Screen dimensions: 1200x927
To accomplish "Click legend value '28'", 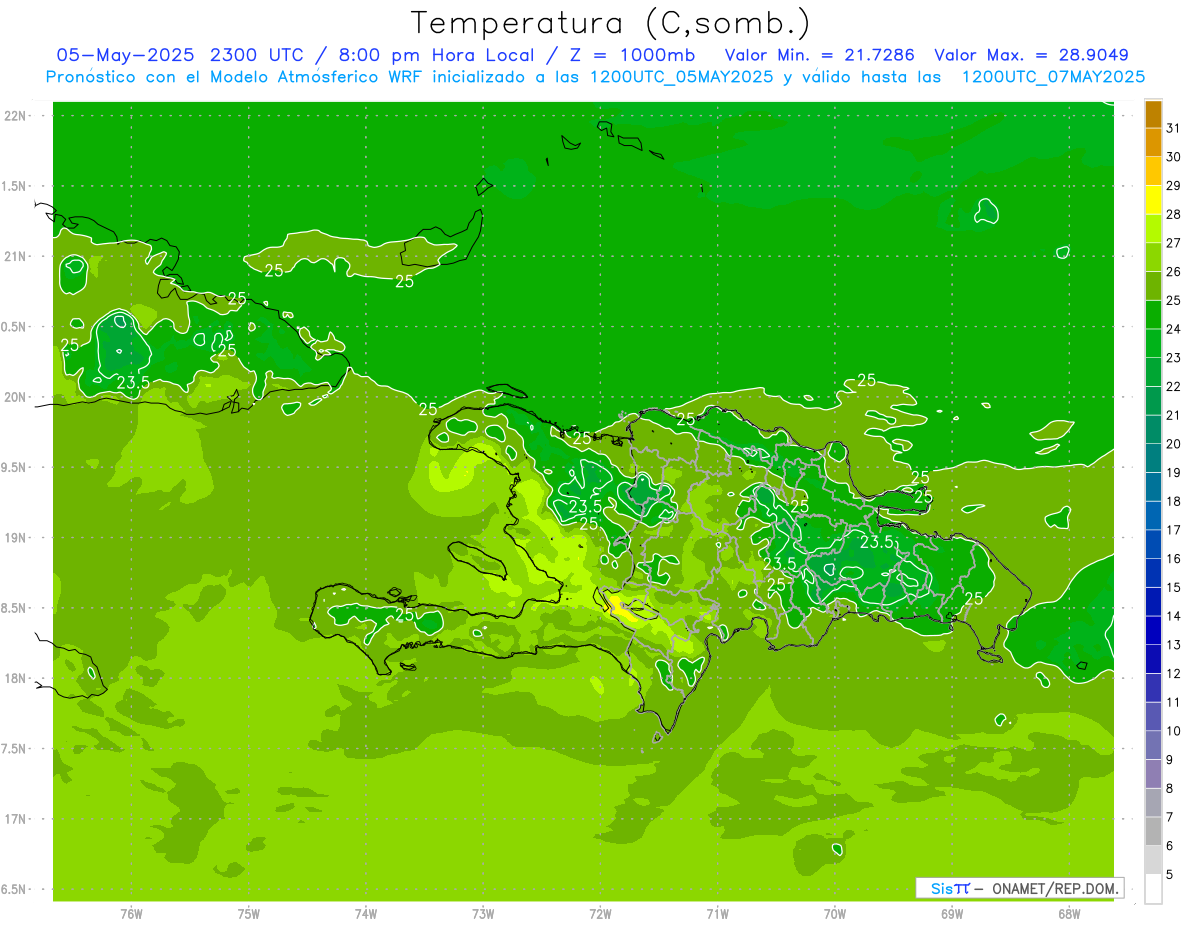I will [x=1174, y=214].
